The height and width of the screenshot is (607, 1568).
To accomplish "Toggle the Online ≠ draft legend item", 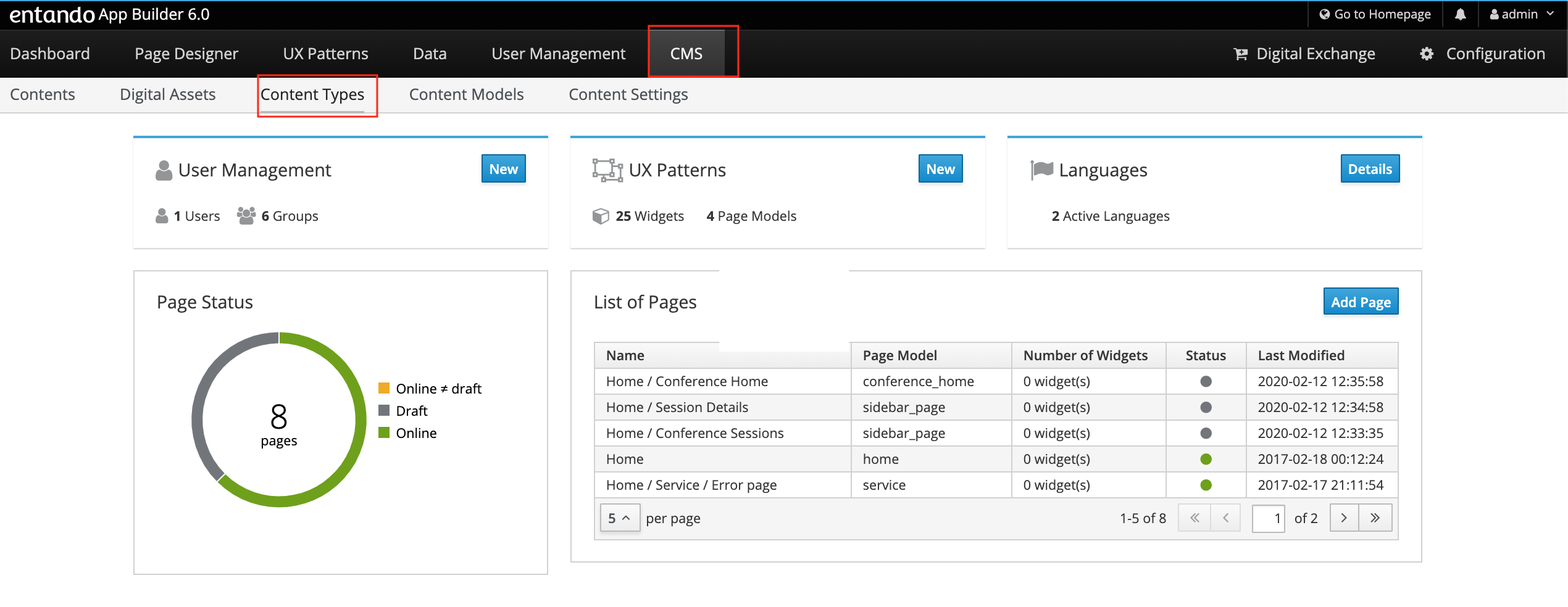I will [430, 389].
